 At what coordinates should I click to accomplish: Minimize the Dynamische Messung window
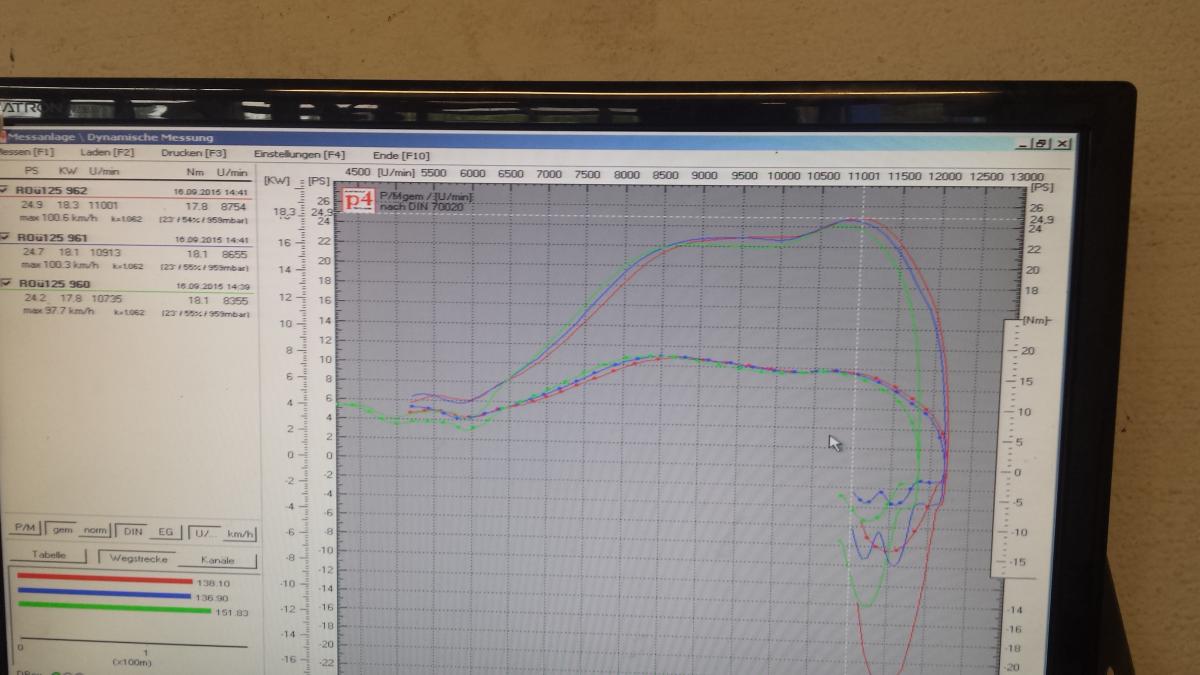pos(1022,144)
